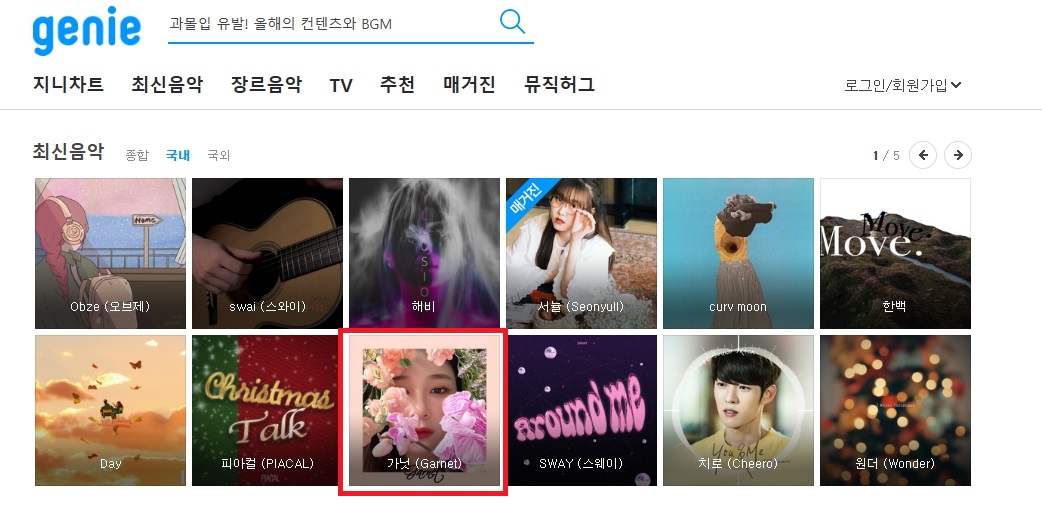1042x510 pixels.
Task: Open the 뮤직허그 menu link
Action: coord(559,84)
